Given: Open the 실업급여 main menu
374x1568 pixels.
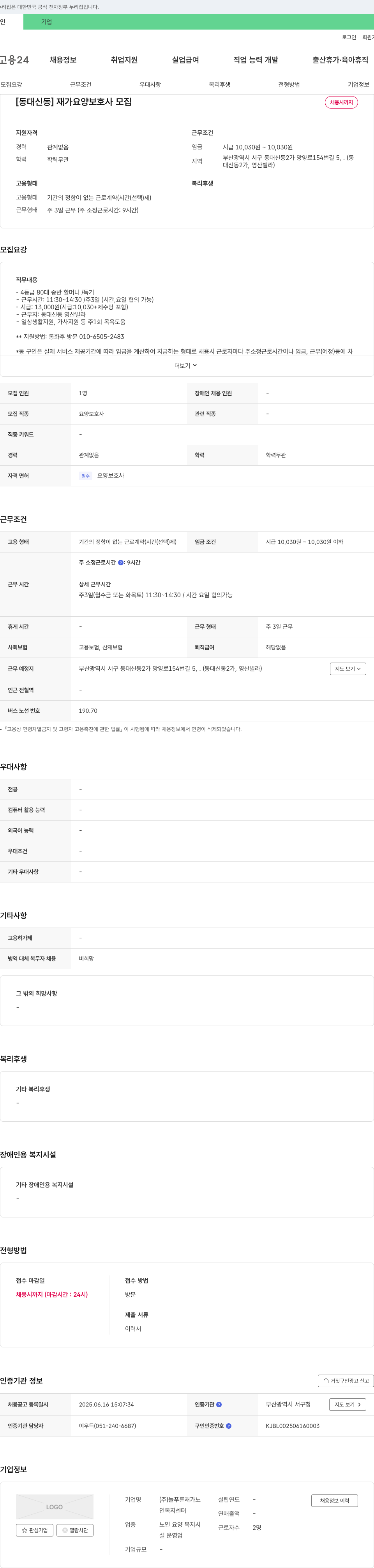Looking at the screenshot, I should click(185, 60).
